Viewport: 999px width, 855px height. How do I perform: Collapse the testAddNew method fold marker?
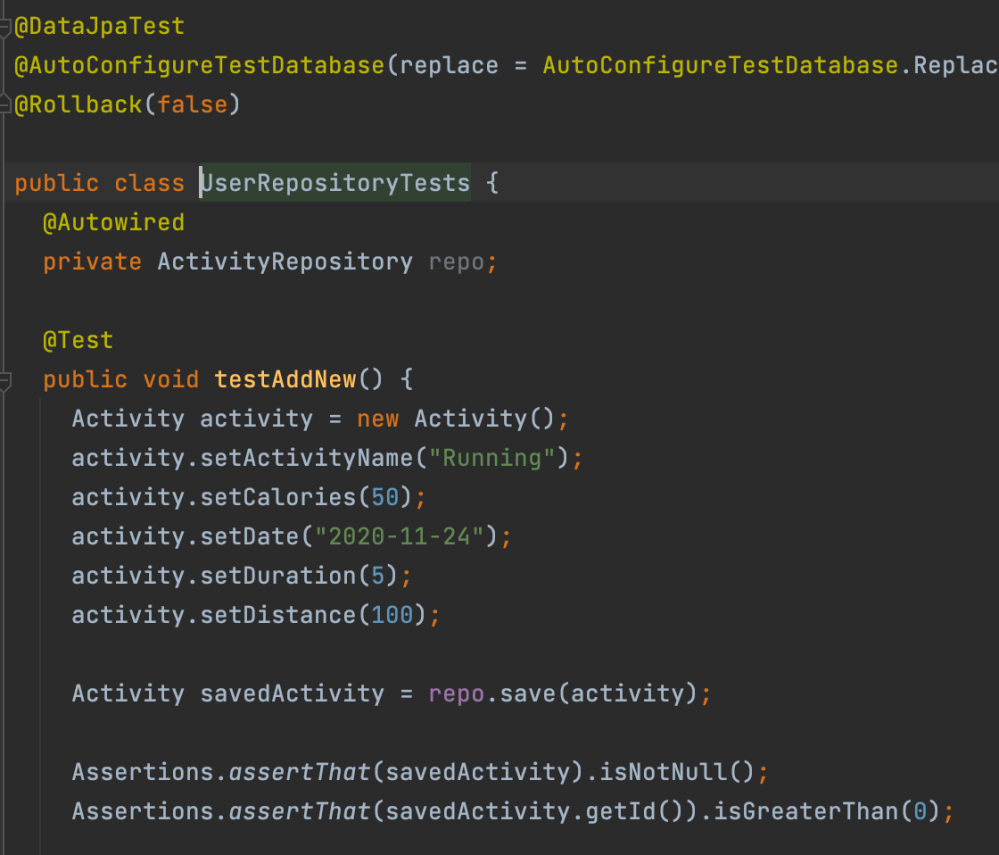5,380
